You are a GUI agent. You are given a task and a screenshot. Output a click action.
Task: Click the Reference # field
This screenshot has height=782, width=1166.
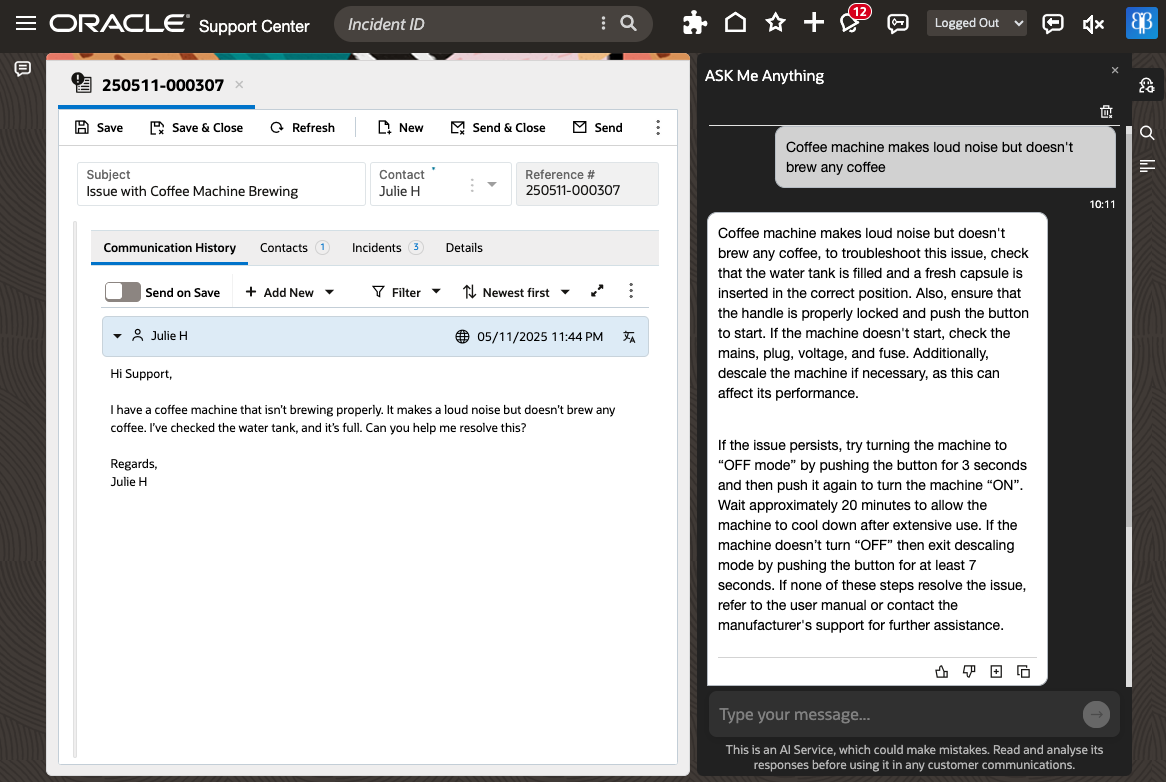587,184
